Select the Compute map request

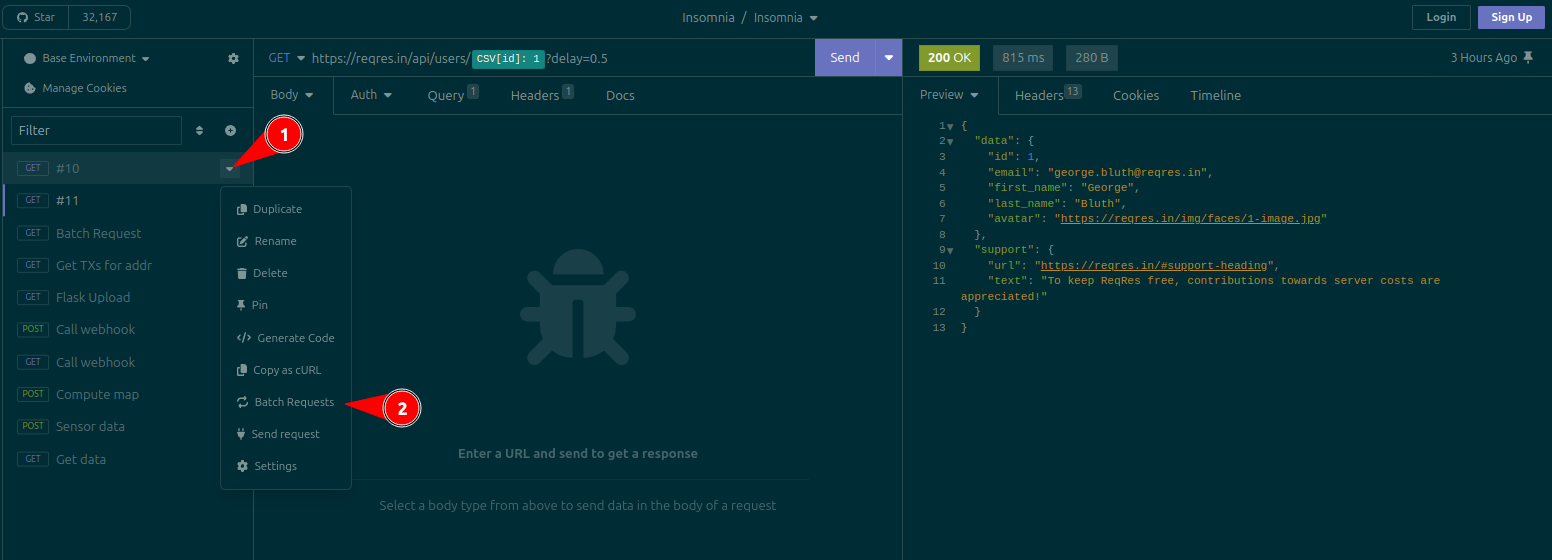pos(127,394)
